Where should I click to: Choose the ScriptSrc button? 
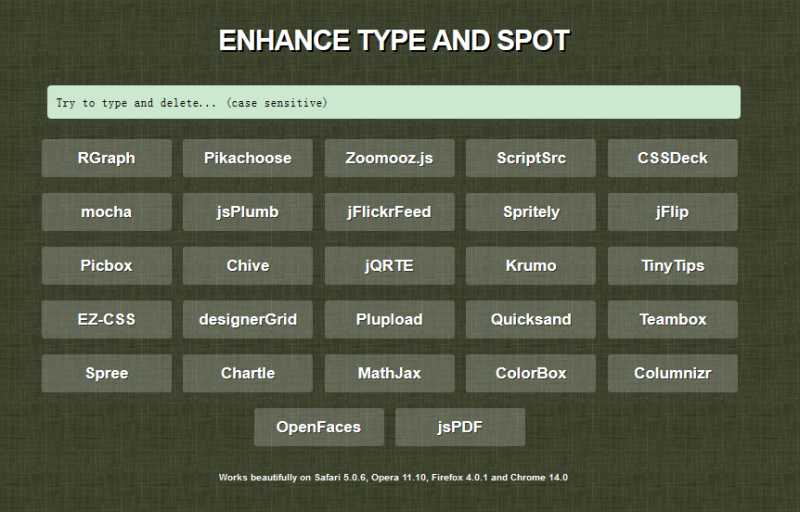pos(530,158)
